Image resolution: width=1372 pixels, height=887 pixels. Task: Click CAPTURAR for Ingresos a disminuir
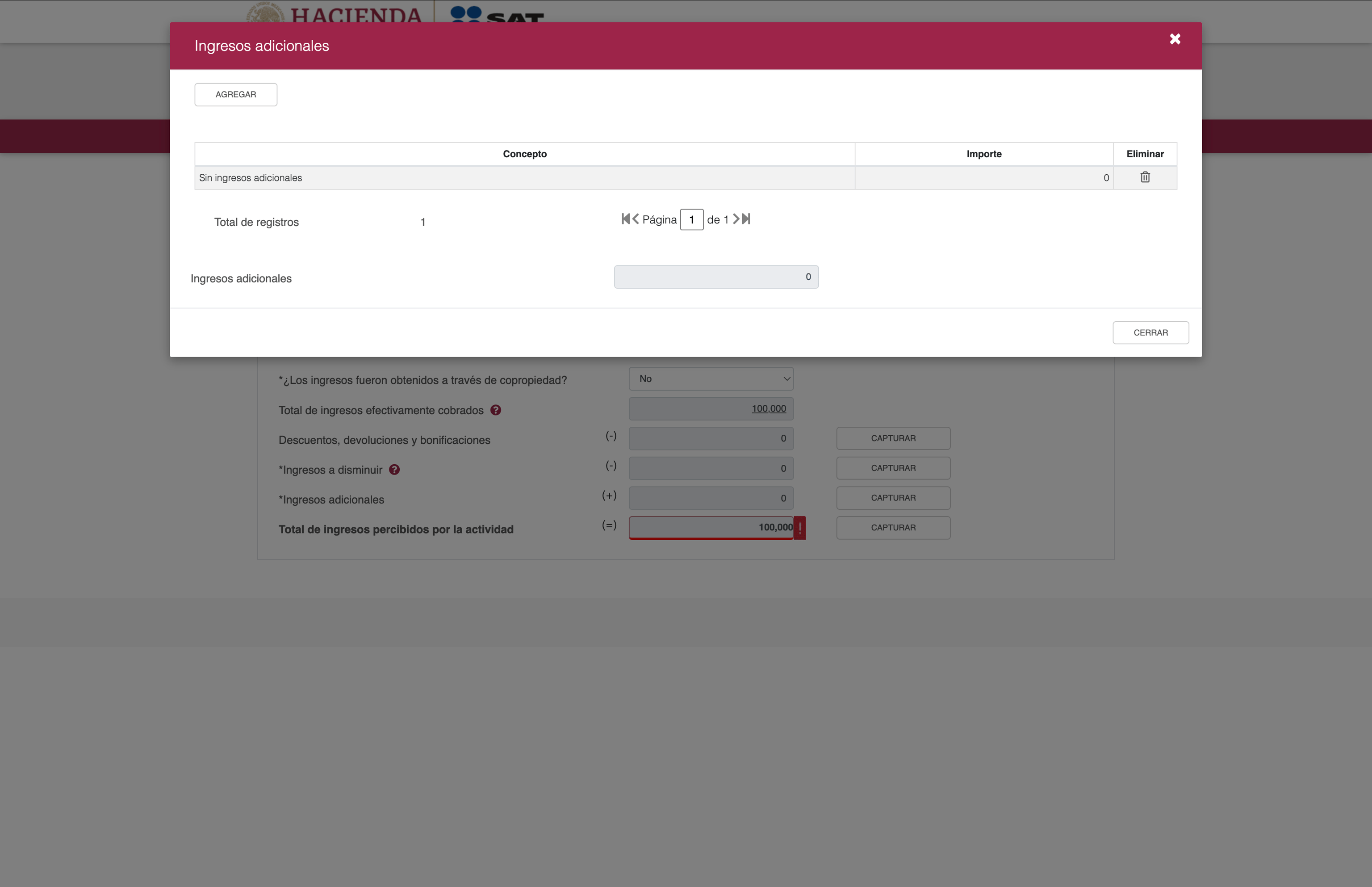tap(893, 468)
